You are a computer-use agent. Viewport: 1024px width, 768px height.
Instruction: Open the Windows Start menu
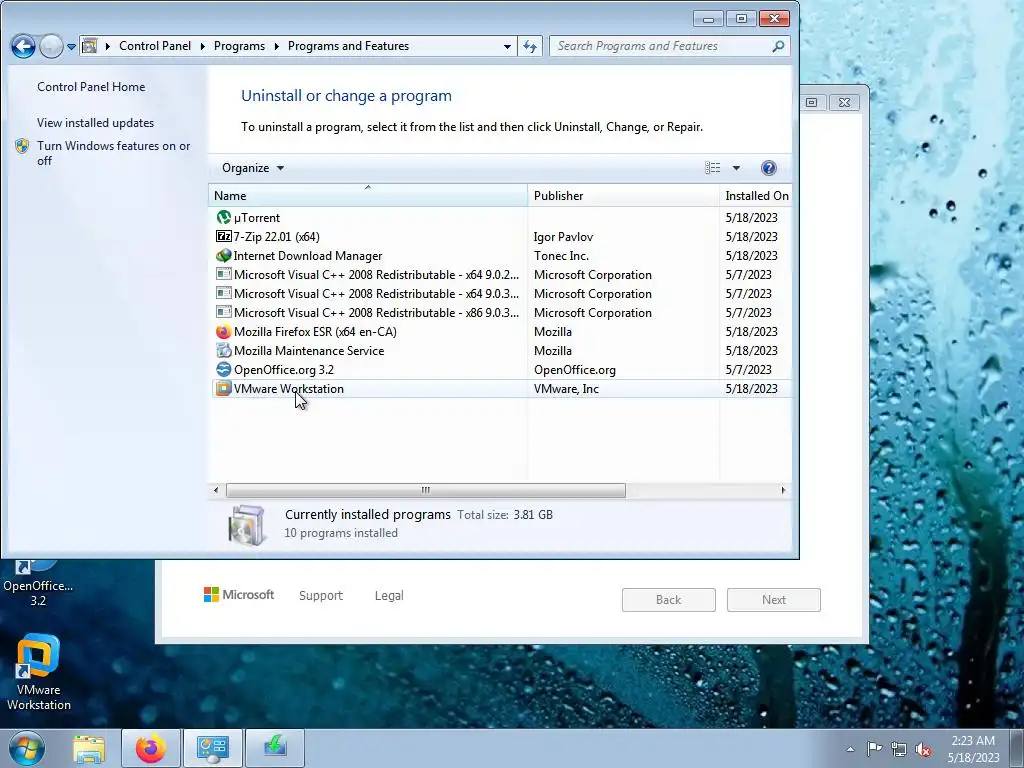point(26,748)
